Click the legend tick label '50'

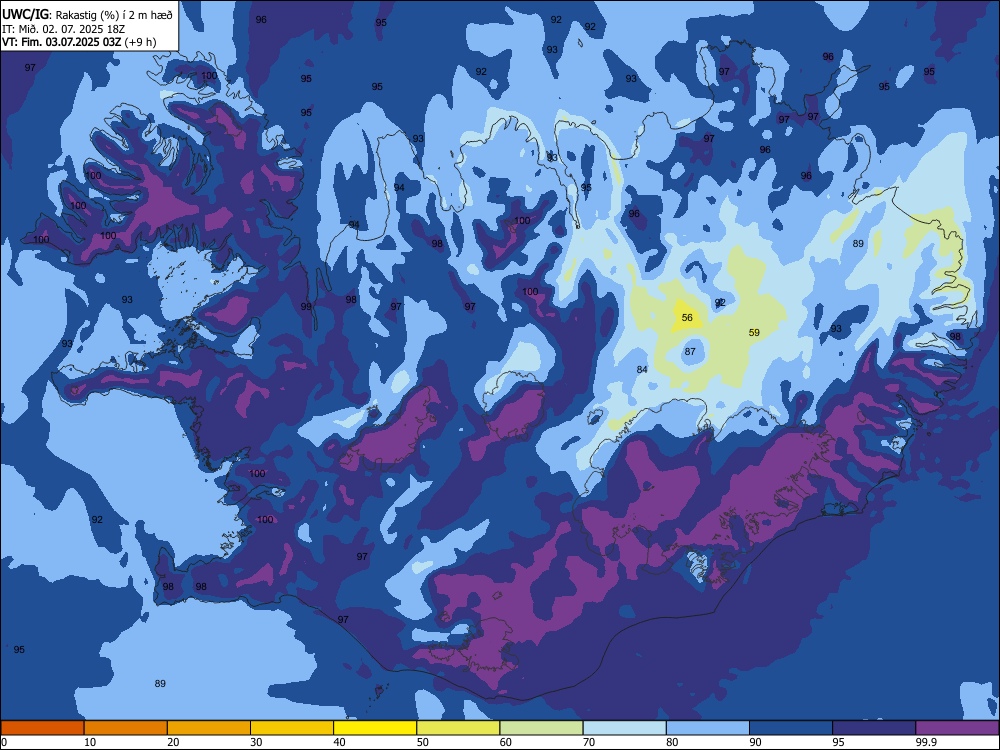pyautogui.click(x=423, y=742)
